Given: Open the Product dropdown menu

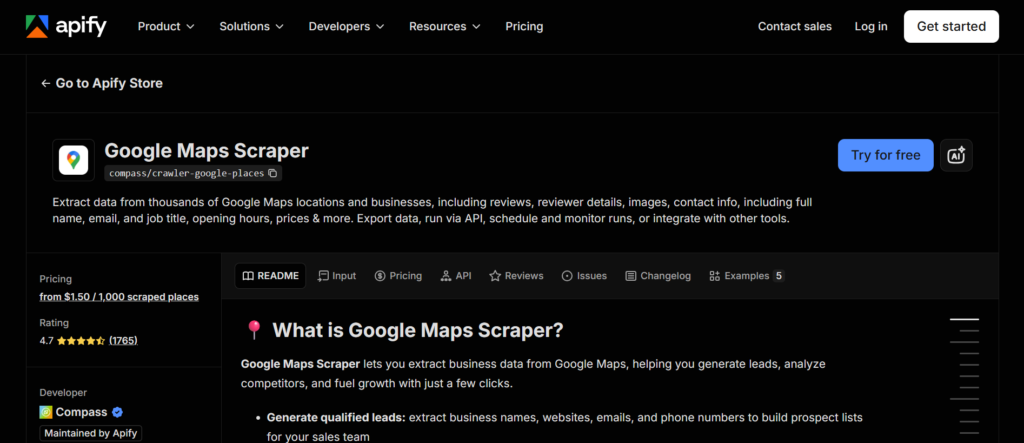Looking at the screenshot, I should tap(166, 26).
